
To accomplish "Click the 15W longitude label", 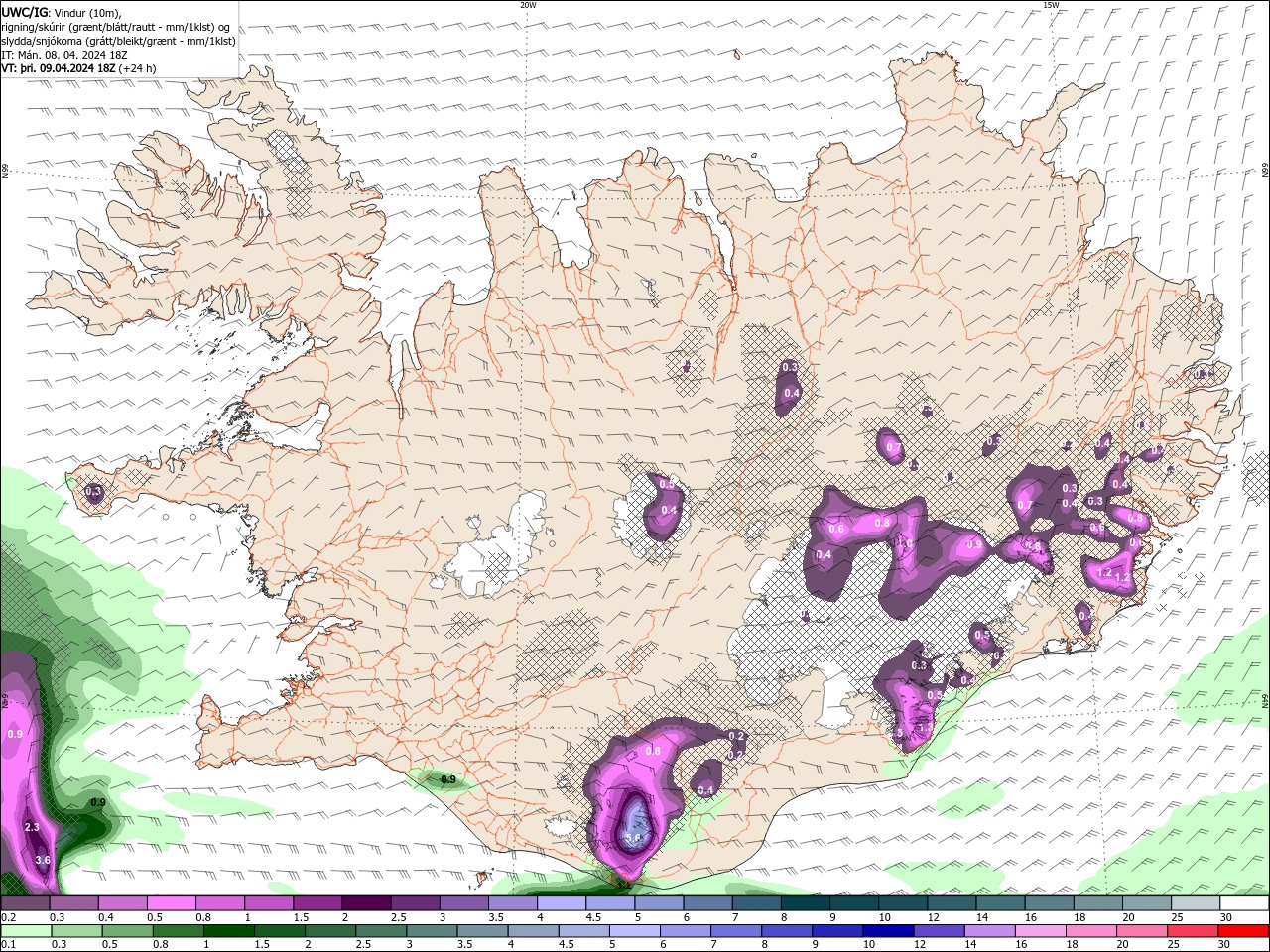I will [x=1051, y=5].
